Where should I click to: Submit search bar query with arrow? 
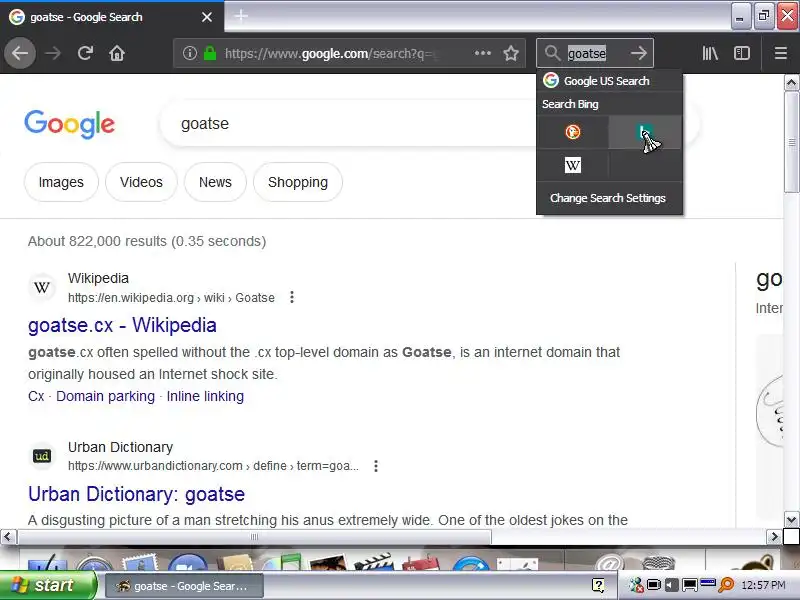point(638,53)
